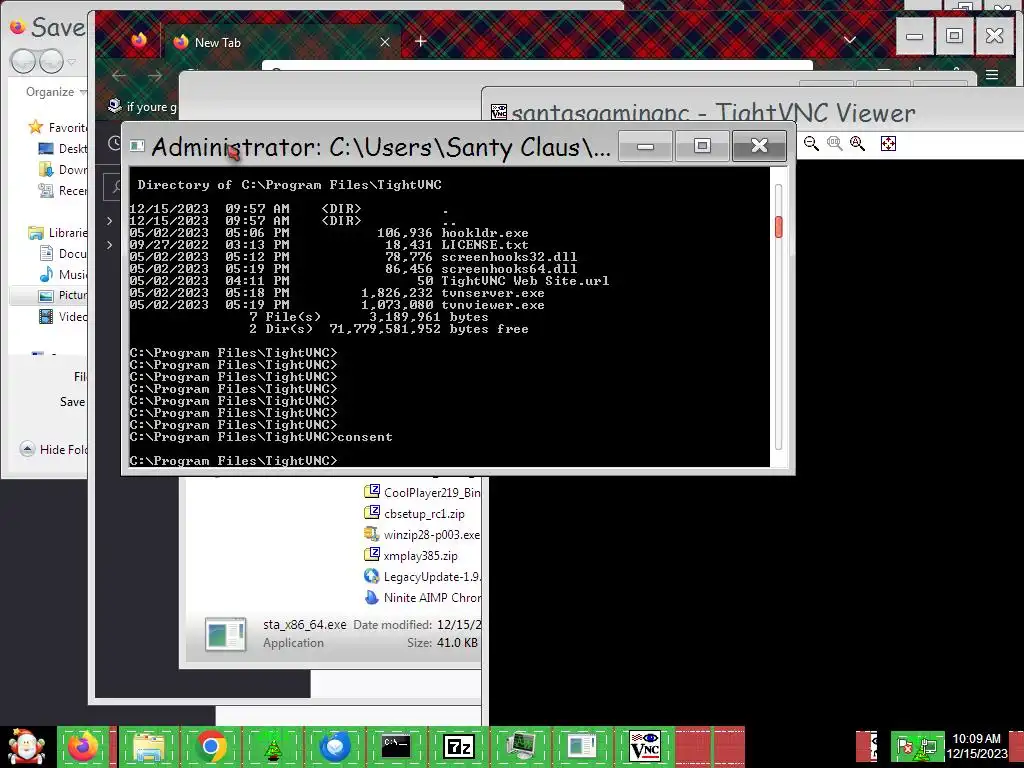Click the navigation history dropdown arrow in Save dialog
The width and height of the screenshot is (1024, 768).
72,62
